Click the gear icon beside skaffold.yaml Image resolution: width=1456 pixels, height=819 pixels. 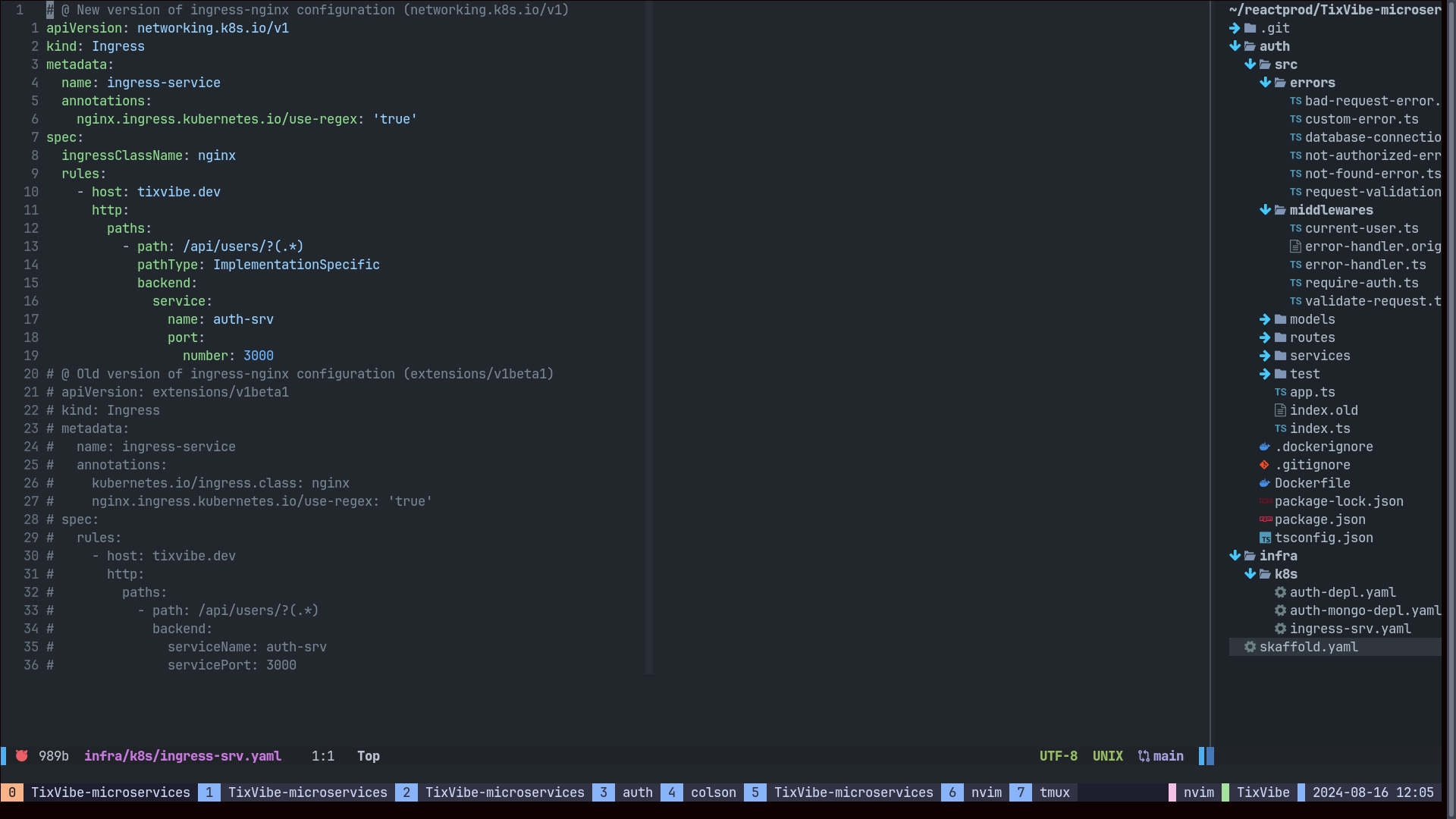point(1250,647)
